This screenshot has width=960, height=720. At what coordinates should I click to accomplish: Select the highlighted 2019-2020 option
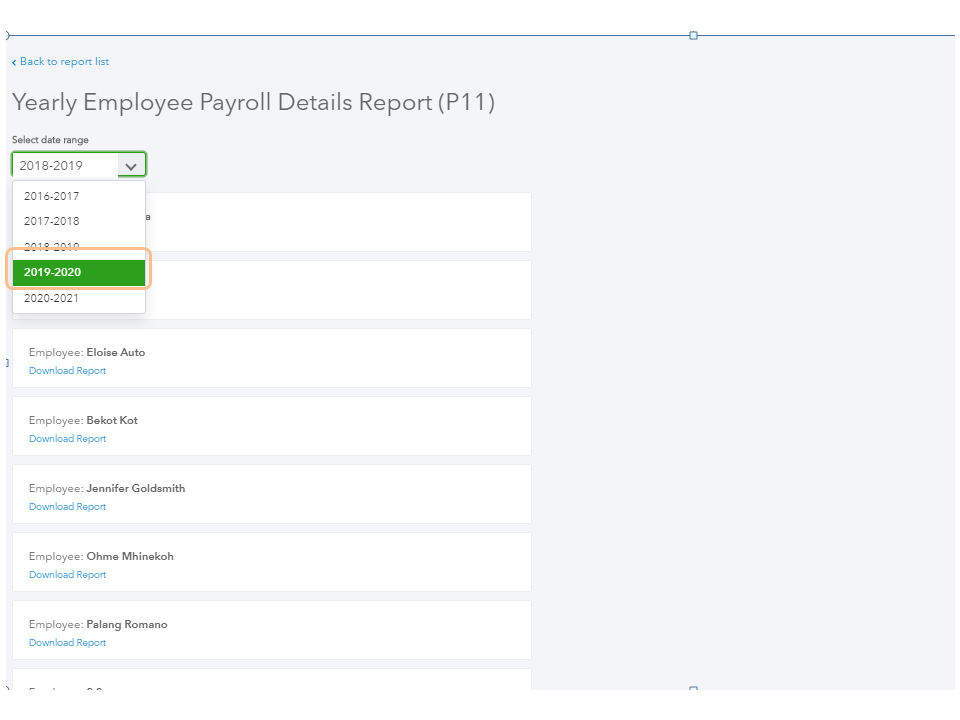click(79, 272)
